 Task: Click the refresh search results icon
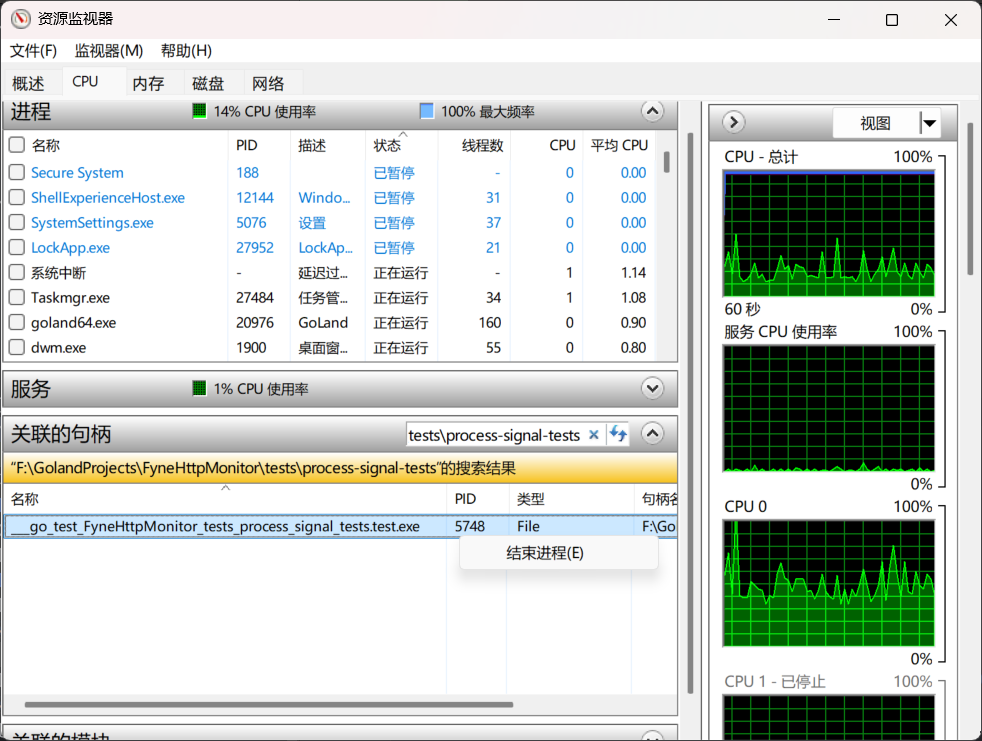(618, 434)
